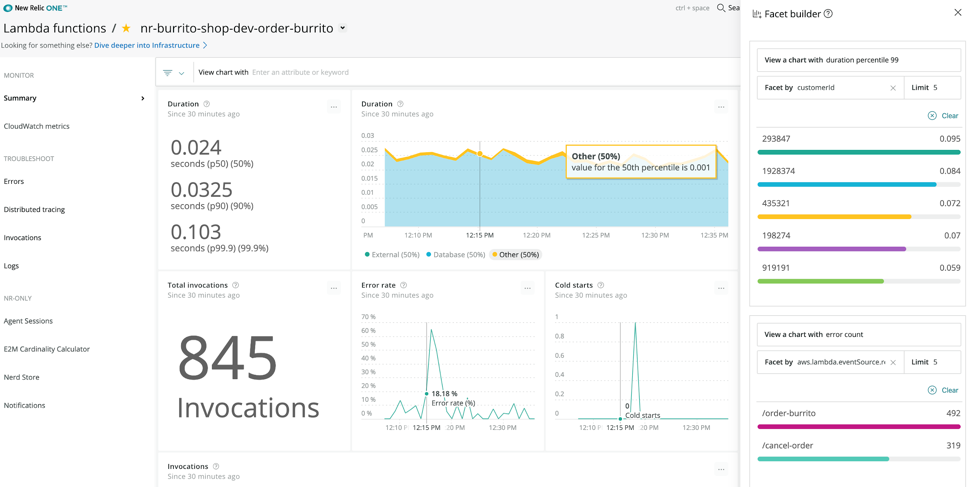Expand the filter dropdown chevron
Screen dimensions: 974x487
pos(181,73)
